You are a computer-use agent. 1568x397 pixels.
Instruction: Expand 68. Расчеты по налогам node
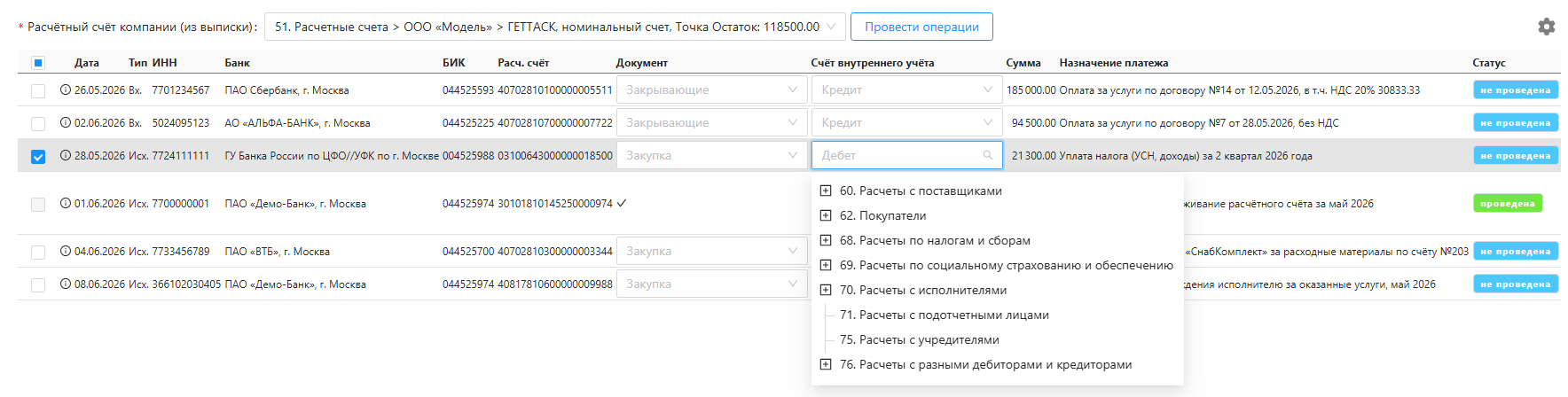click(x=826, y=240)
